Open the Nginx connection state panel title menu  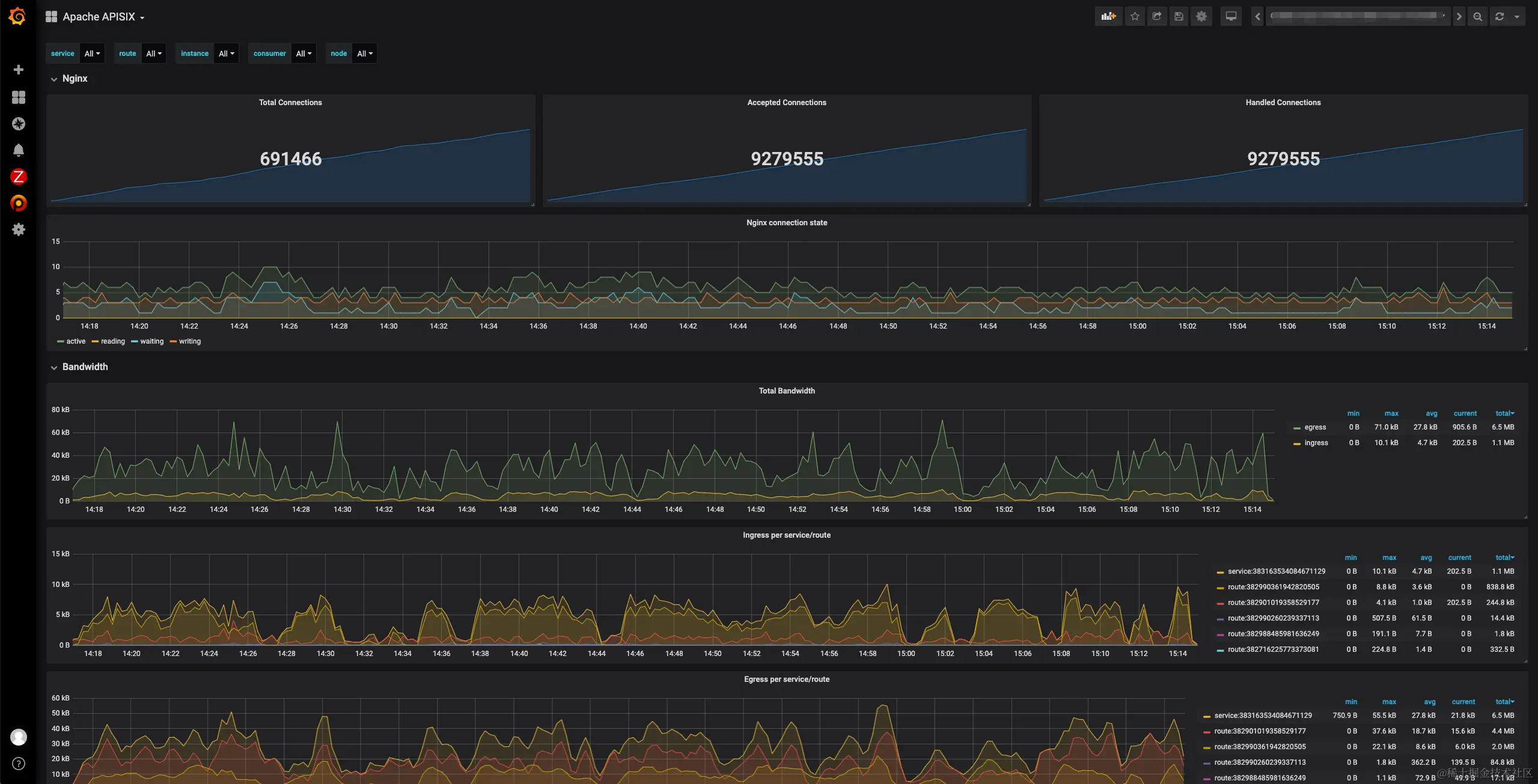[786, 223]
